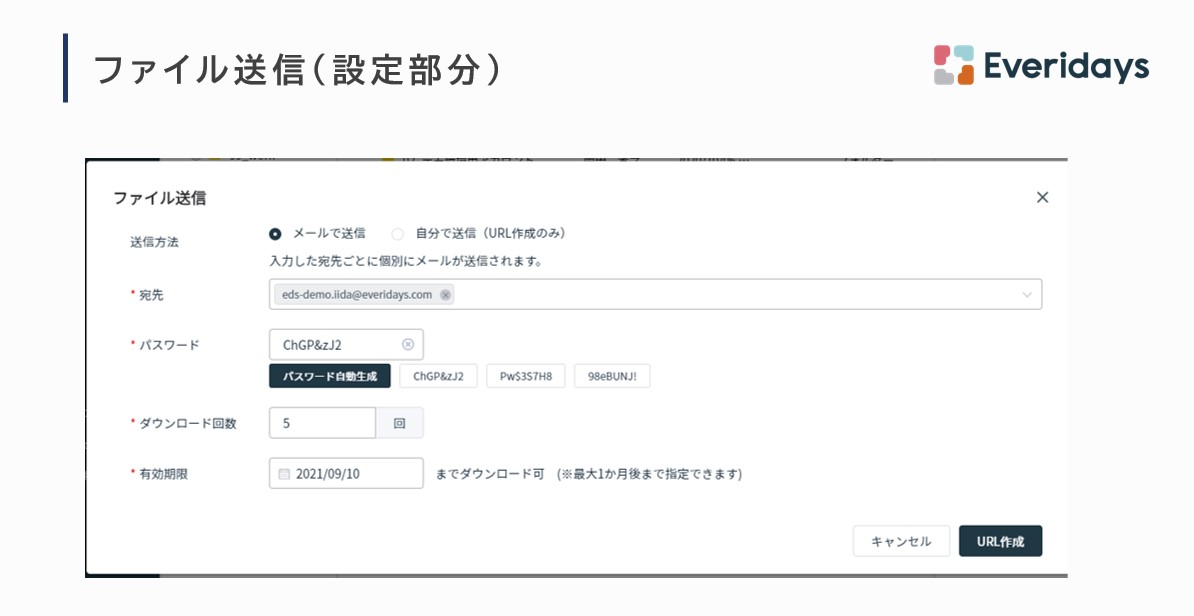Select the メールで送信 radio button

click(275, 234)
